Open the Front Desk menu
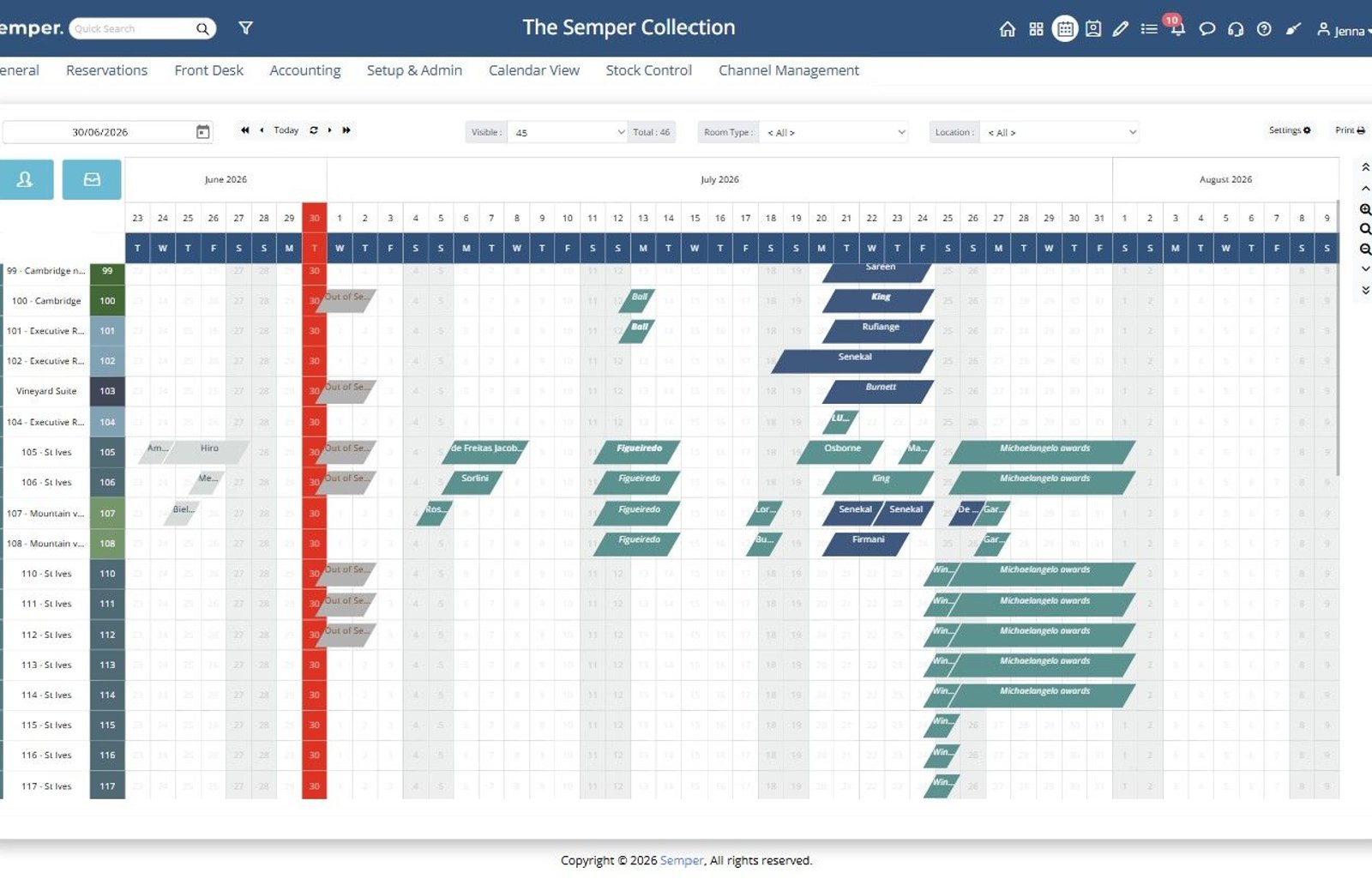Image resolution: width=1372 pixels, height=885 pixels. (x=208, y=70)
